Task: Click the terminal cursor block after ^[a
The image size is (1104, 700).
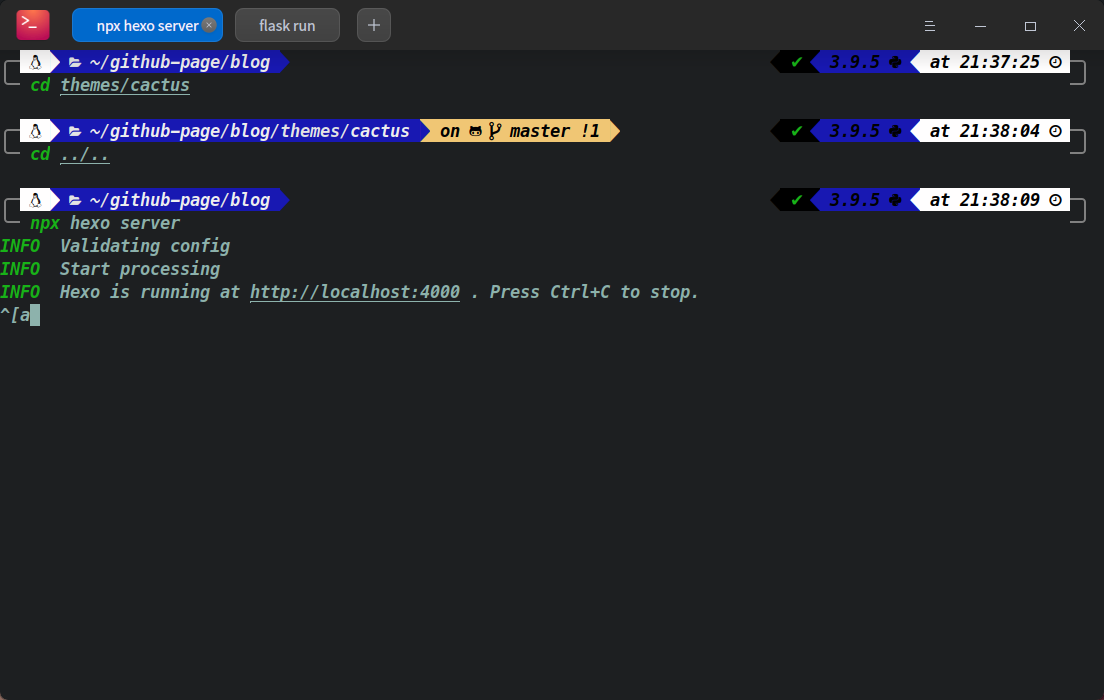Action: point(35,315)
